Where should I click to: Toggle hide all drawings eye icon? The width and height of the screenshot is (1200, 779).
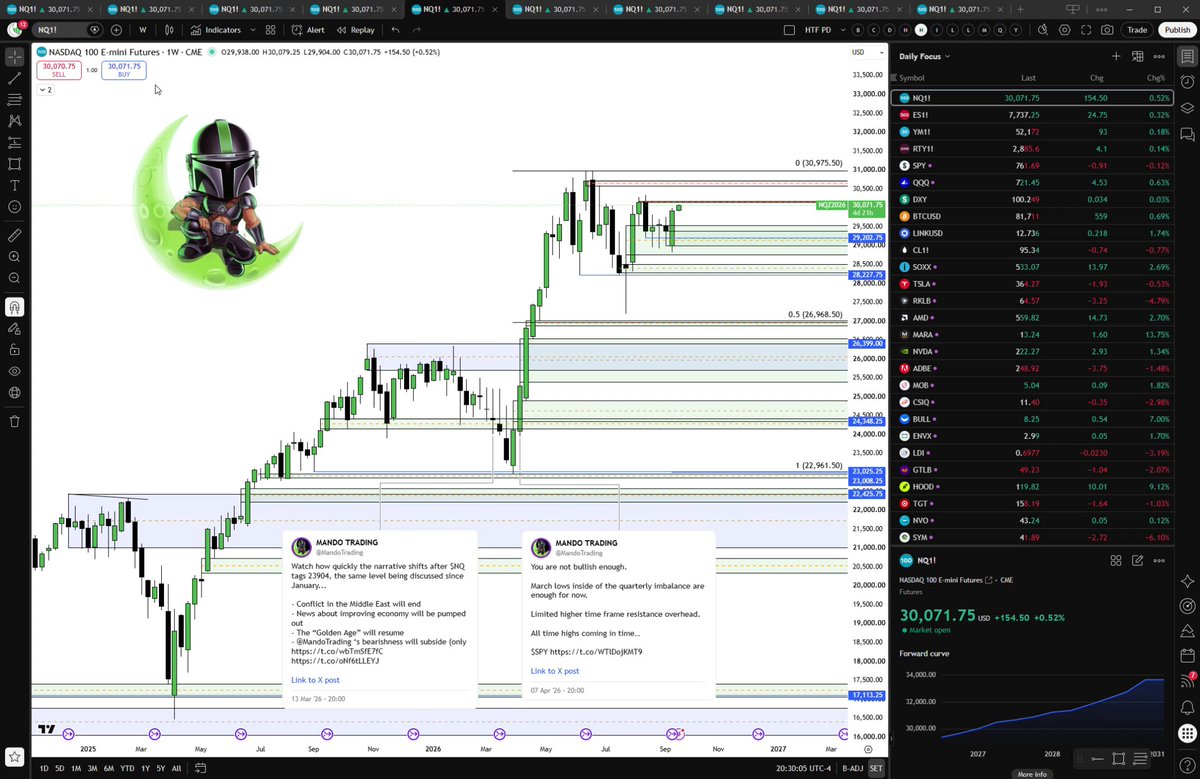coord(15,371)
